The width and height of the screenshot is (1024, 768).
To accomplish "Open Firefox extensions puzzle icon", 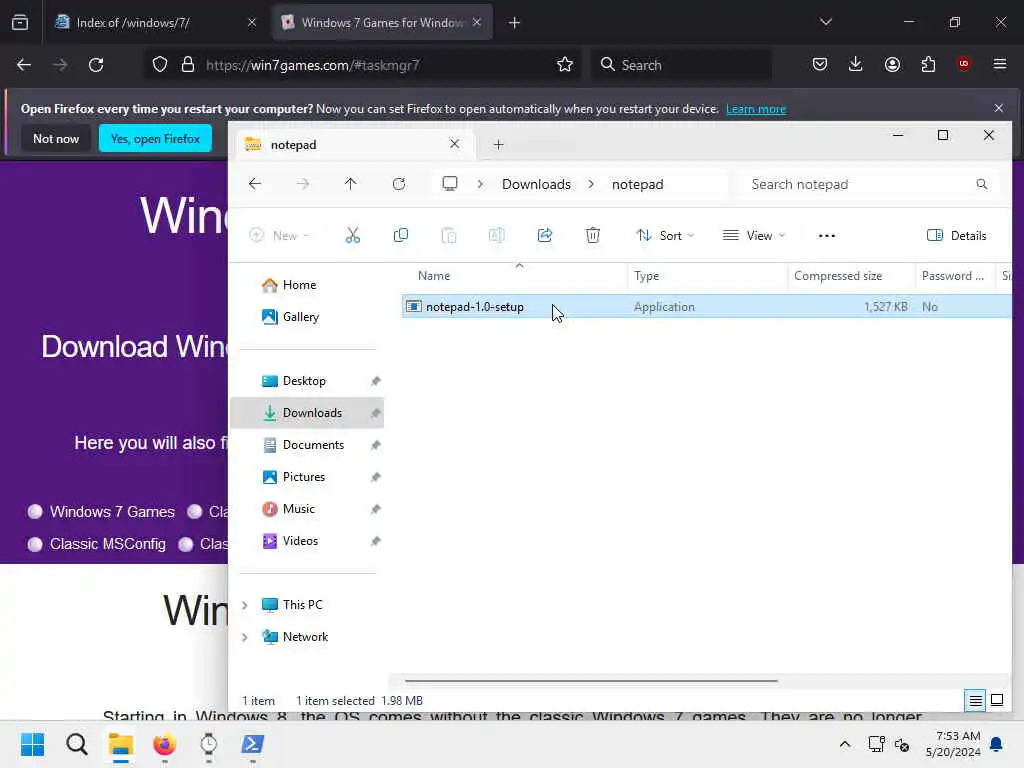I will 928,64.
